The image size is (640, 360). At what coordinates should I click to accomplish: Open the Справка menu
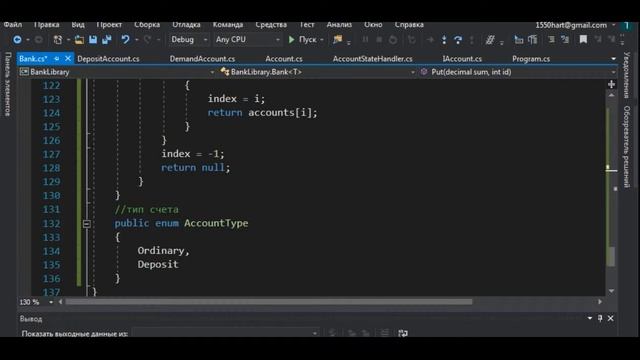pos(409,25)
